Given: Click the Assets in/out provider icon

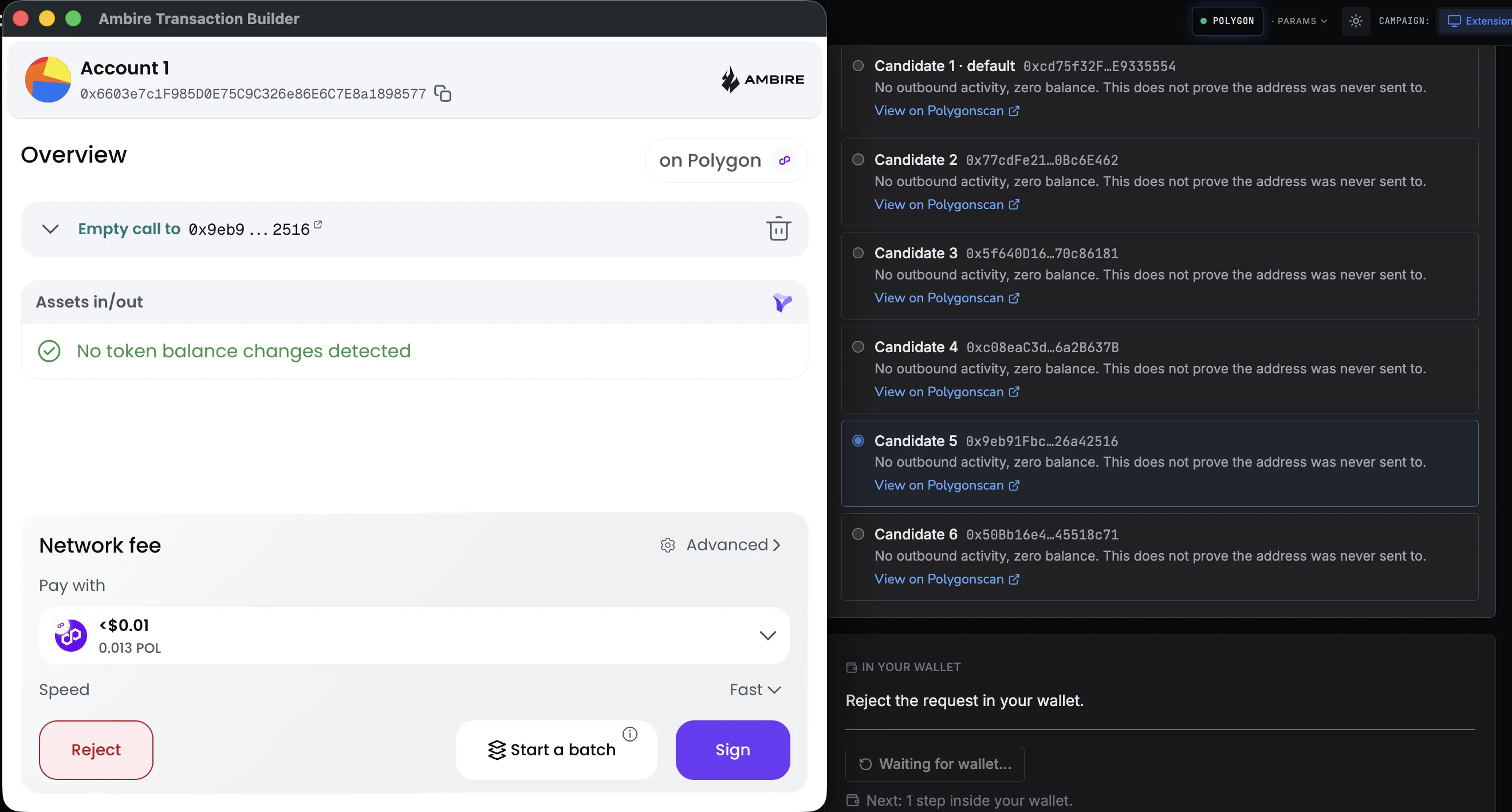Looking at the screenshot, I should tap(782, 302).
